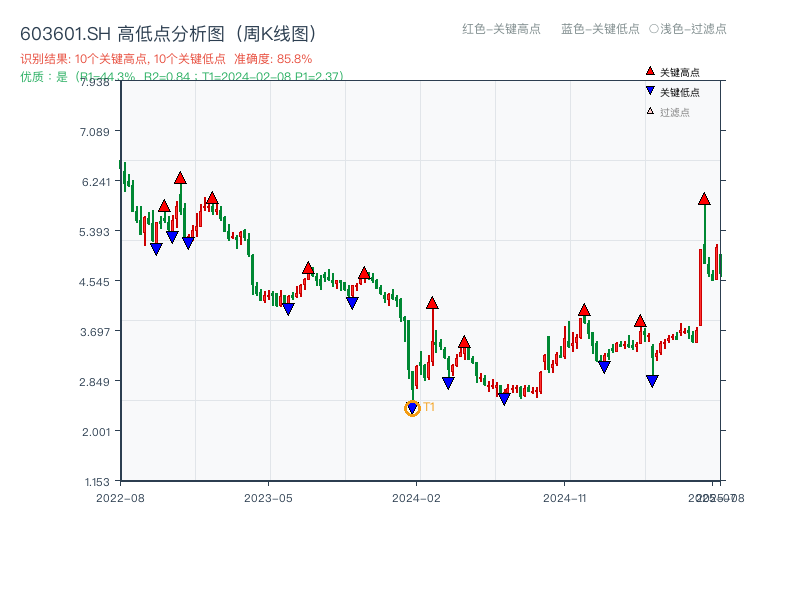Click the red 关键高点 triangle in legend
Viewport: 800px width, 600px height.
[x=650, y=71]
